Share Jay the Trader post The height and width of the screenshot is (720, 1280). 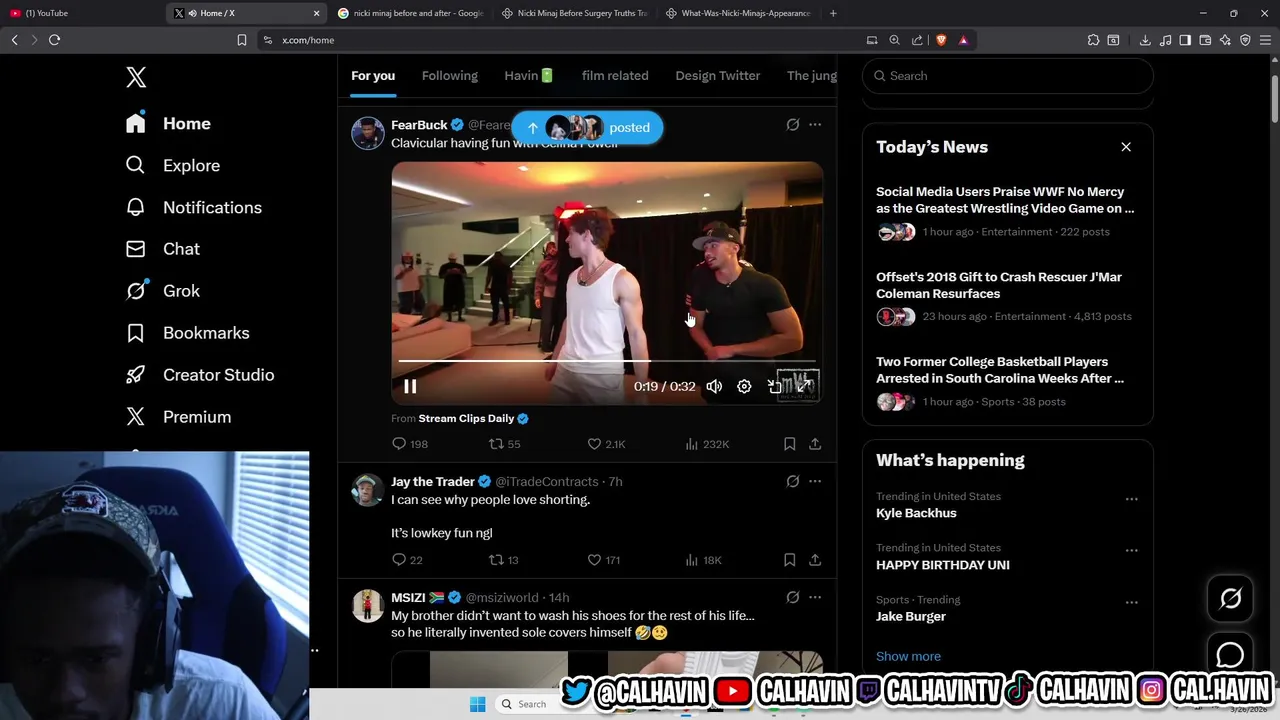(x=815, y=560)
